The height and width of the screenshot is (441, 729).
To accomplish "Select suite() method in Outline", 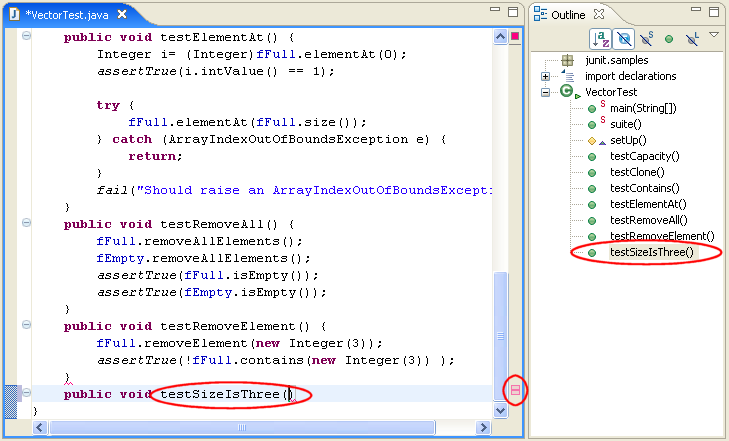I will coord(626,124).
